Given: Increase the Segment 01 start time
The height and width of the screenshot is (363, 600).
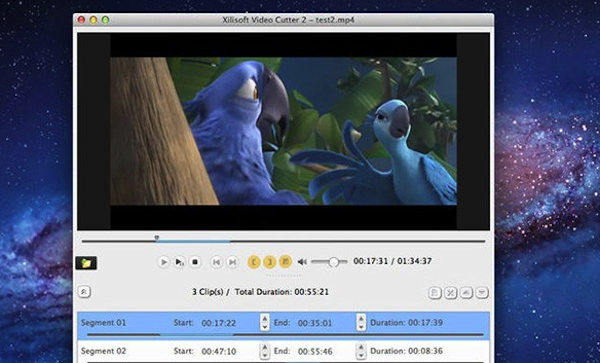Looking at the screenshot, I should (x=264, y=318).
